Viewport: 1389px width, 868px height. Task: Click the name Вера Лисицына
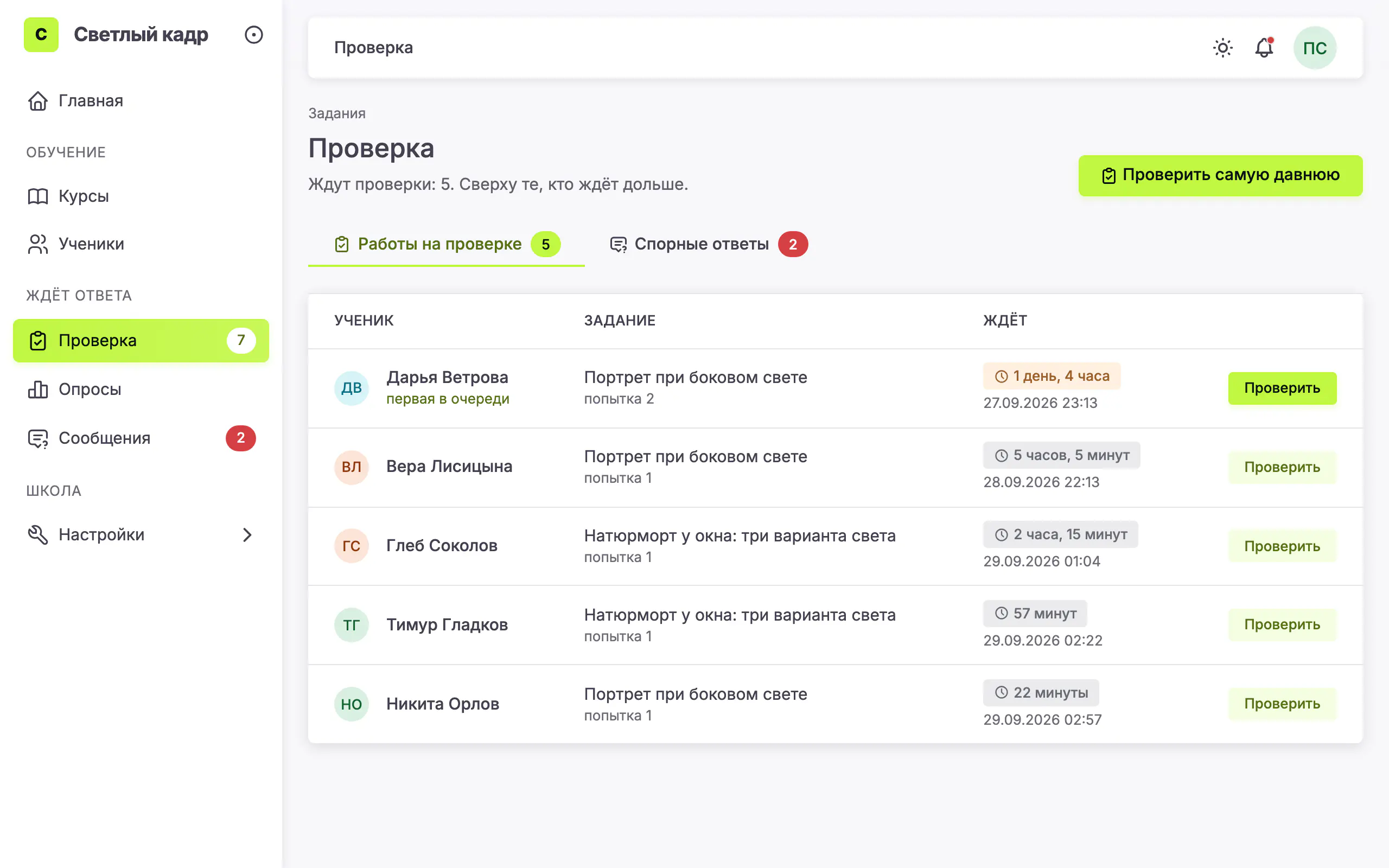coord(449,467)
